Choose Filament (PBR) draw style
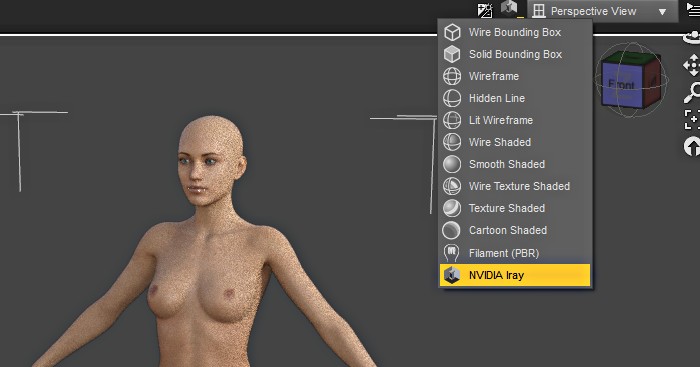Screen dimensions: 700x367 coord(515,253)
